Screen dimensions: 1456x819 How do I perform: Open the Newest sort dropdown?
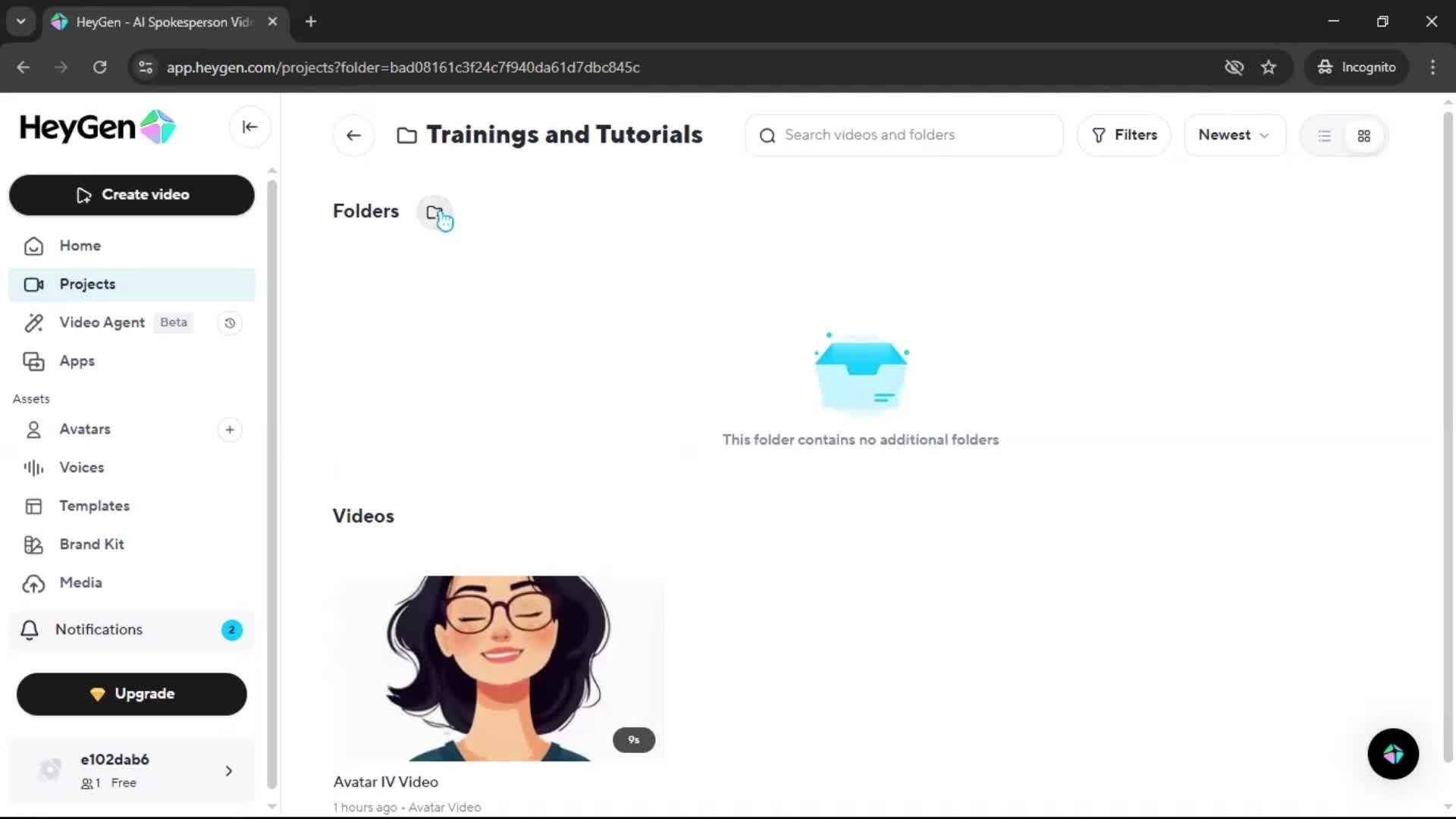(x=1234, y=135)
